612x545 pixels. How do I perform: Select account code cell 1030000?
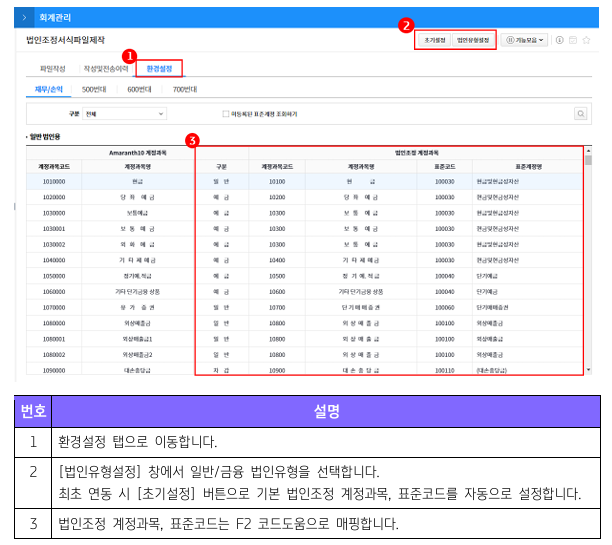click(x=54, y=213)
